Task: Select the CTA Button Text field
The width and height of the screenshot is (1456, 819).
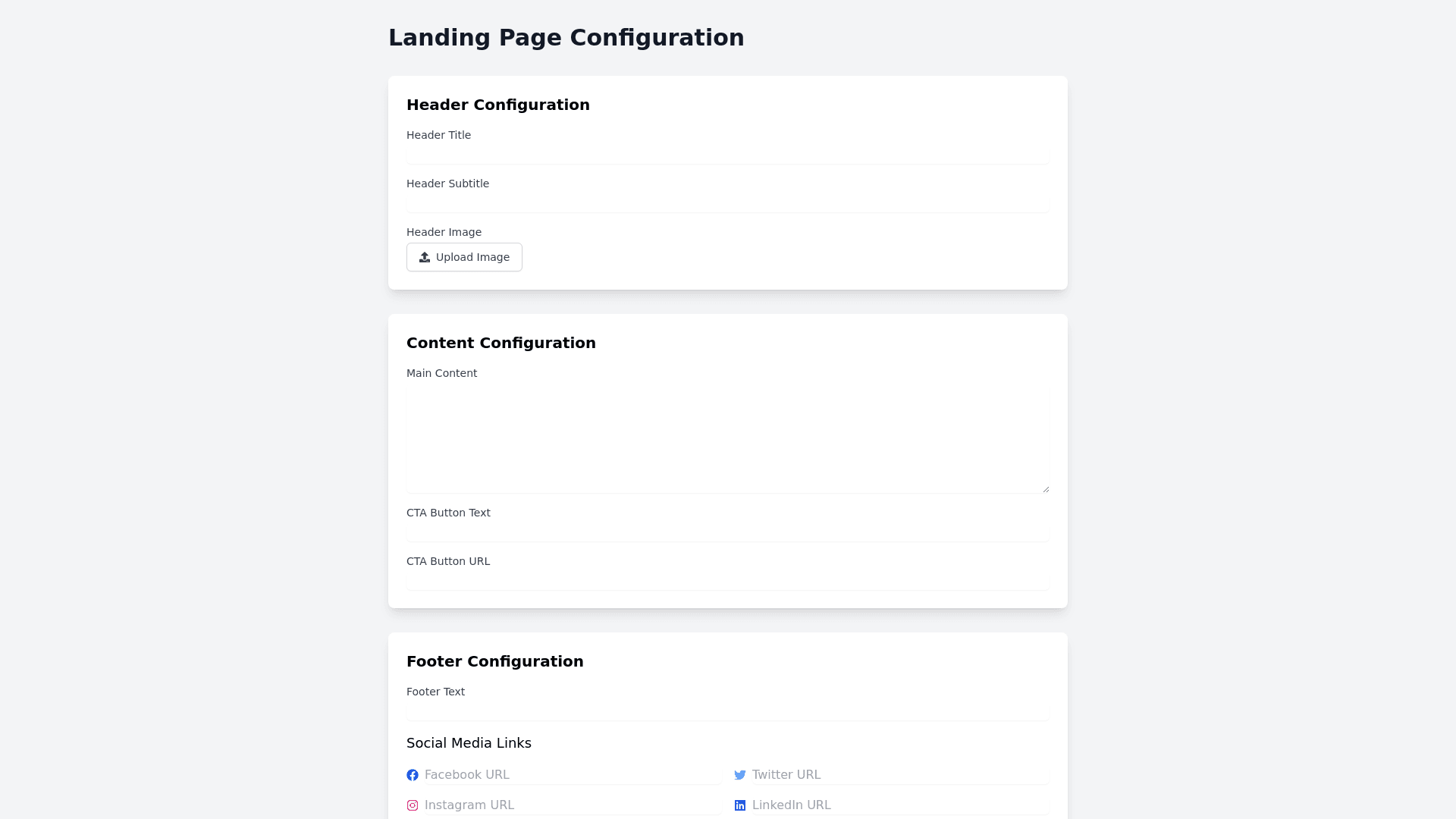Action: pyautogui.click(x=727, y=532)
